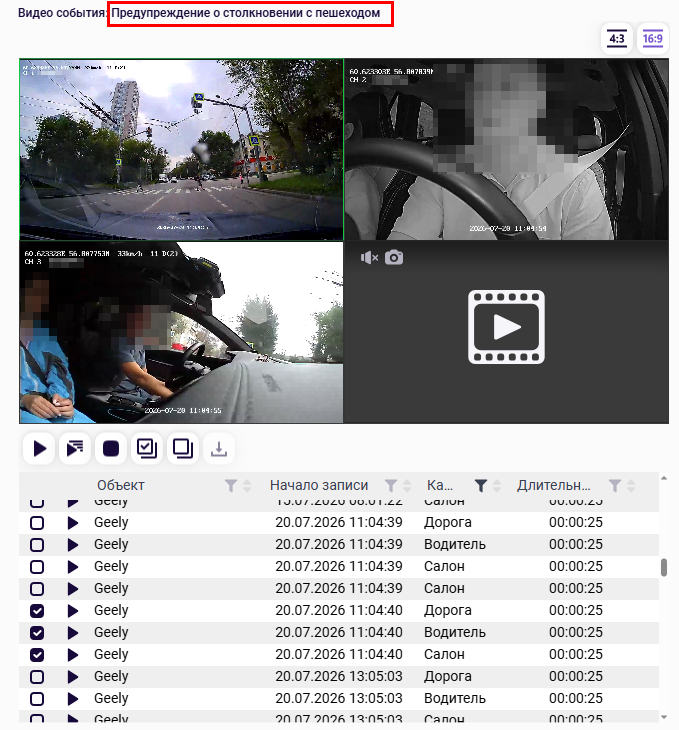Select the road camera video tile
This screenshot has height=730, width=679.
(181, 149)
